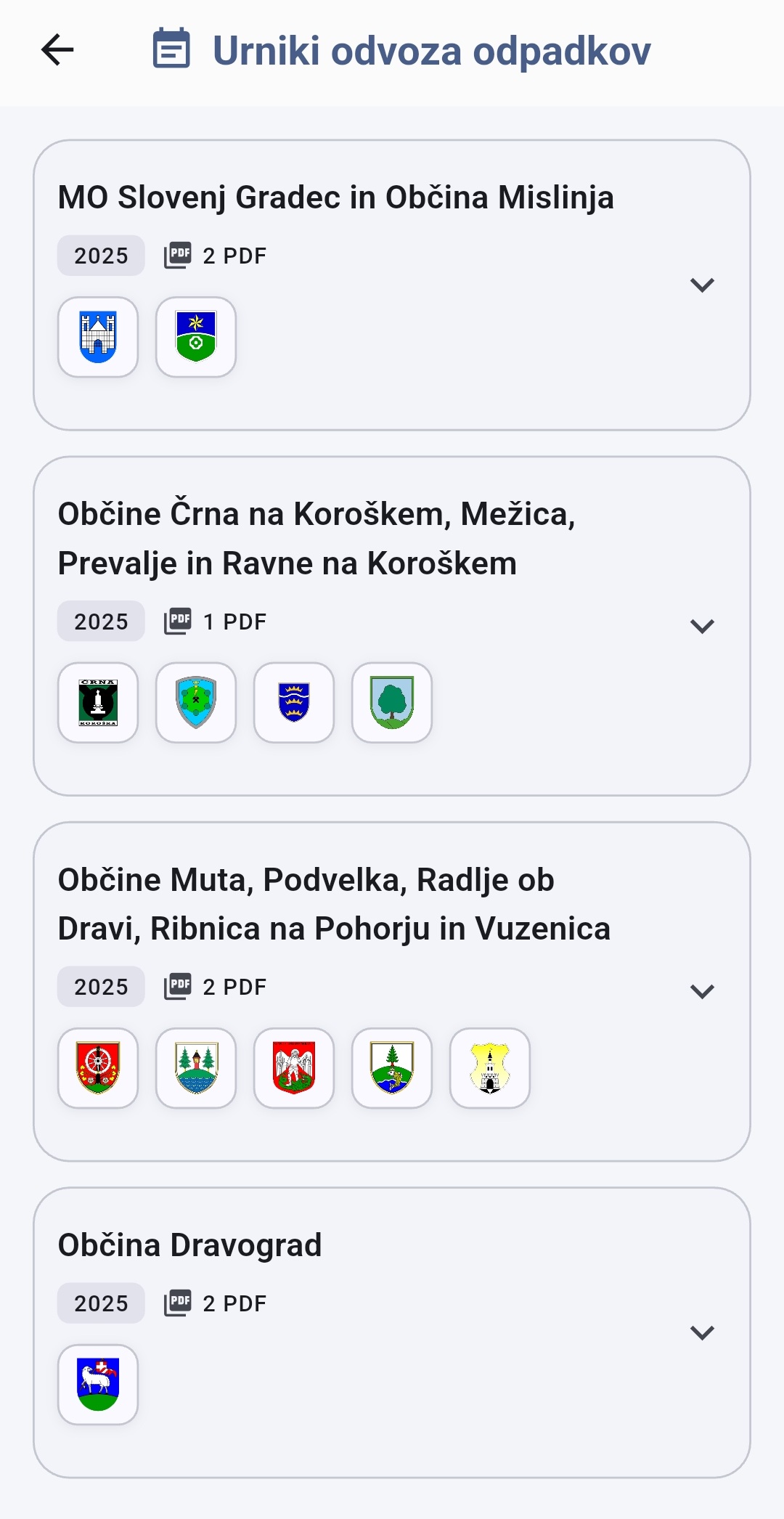Select the three-crowns blue shield crest
The image size is (784, 1519).
tap(294, 702)
